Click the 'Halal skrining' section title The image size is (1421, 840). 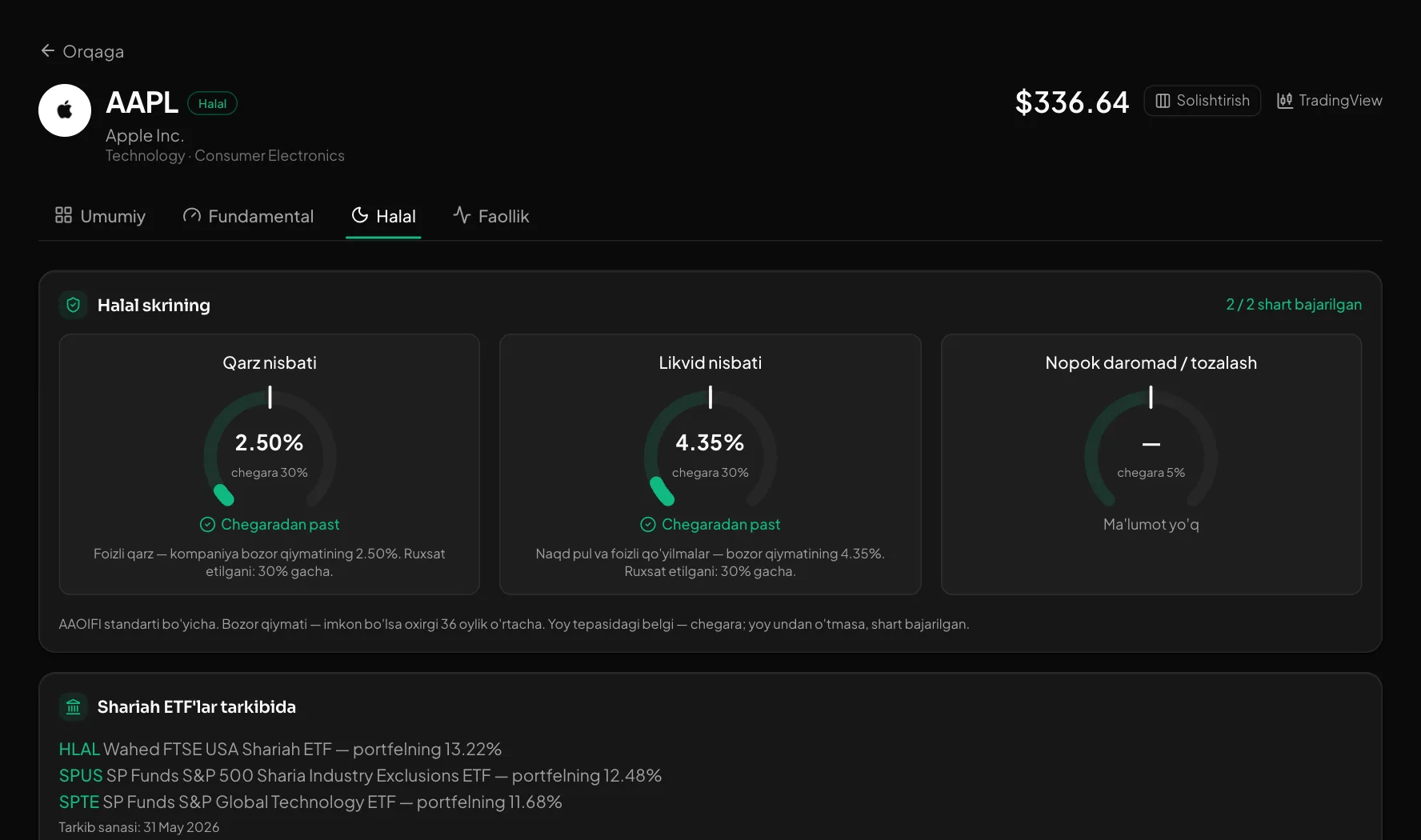click(154, 306)
